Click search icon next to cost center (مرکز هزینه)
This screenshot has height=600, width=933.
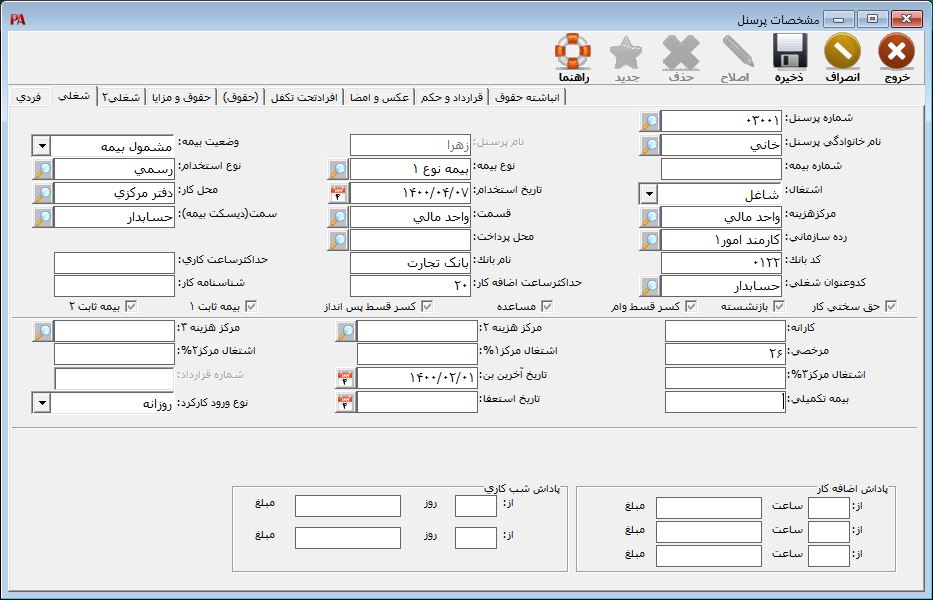click(650, 217)
